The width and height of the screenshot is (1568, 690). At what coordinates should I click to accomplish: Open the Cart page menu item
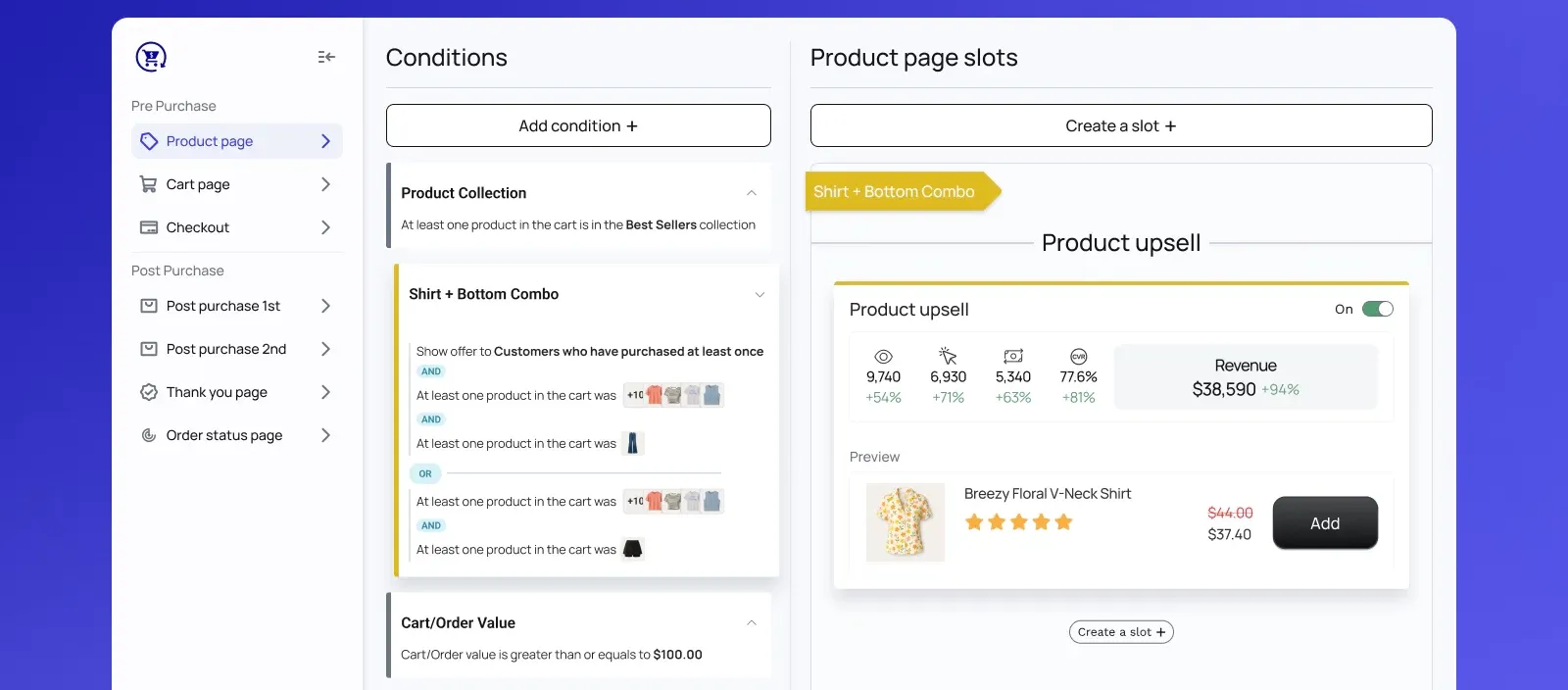click(x=237, y=184)
